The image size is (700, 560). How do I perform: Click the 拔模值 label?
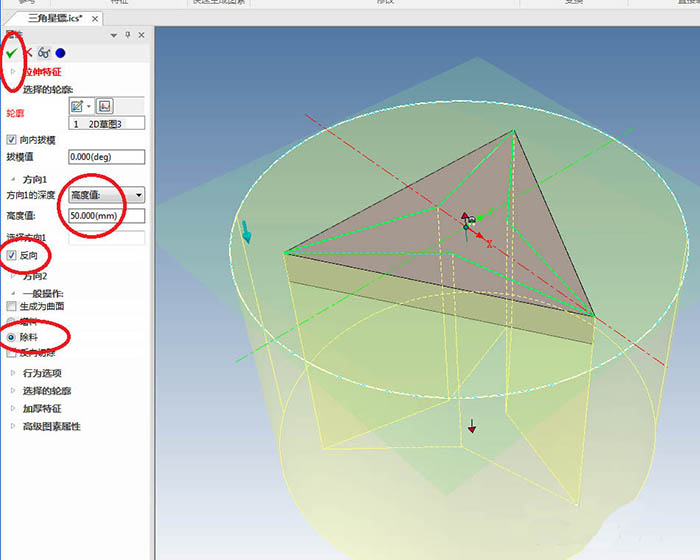tap(20, 157)
